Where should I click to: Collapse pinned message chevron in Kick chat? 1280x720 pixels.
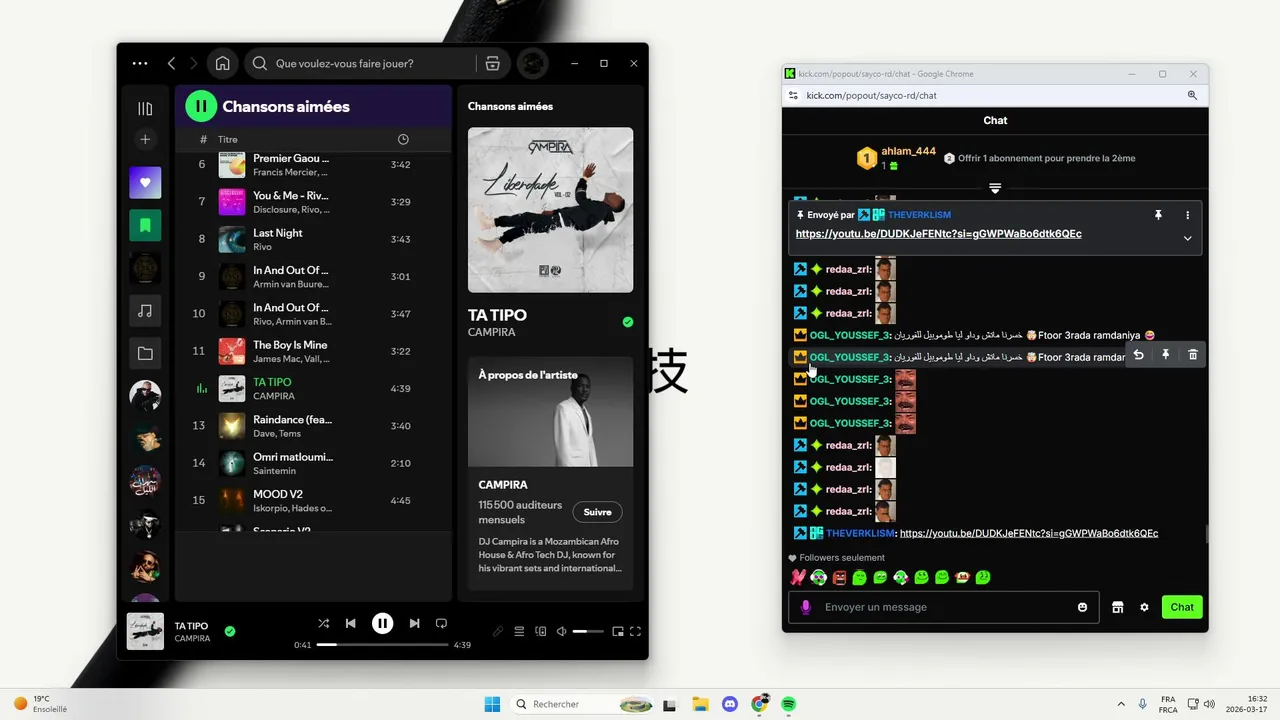tap(1187, 238)
